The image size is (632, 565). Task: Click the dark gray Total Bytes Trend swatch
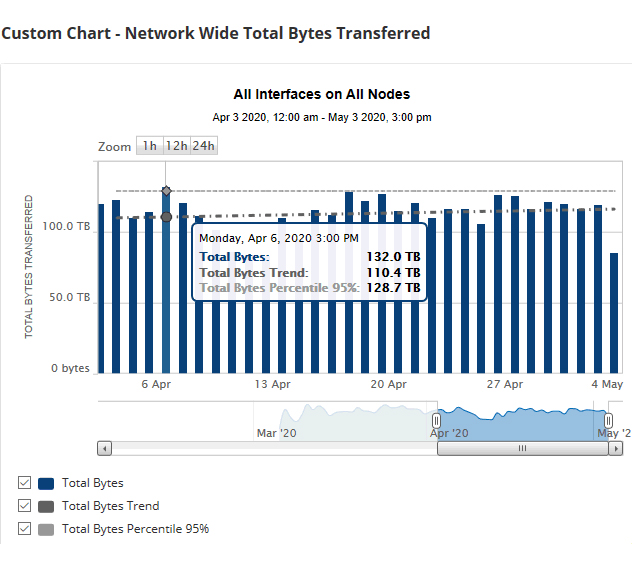click(x=46, y=506)
